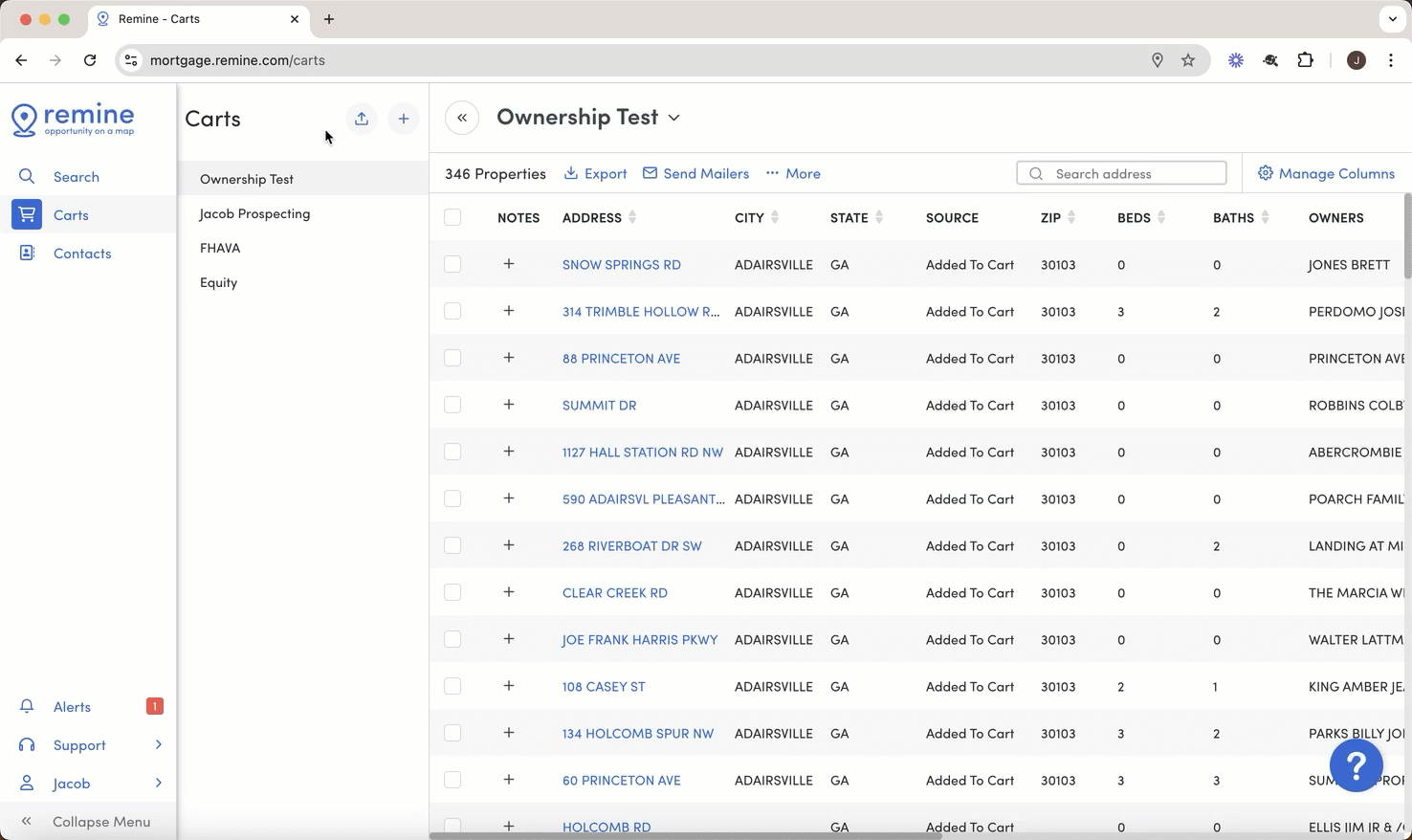Image resolution: width=1412 pixels, height=840 pixels.
Task: Click Send Mailers
Action: (x=695, y=173)
